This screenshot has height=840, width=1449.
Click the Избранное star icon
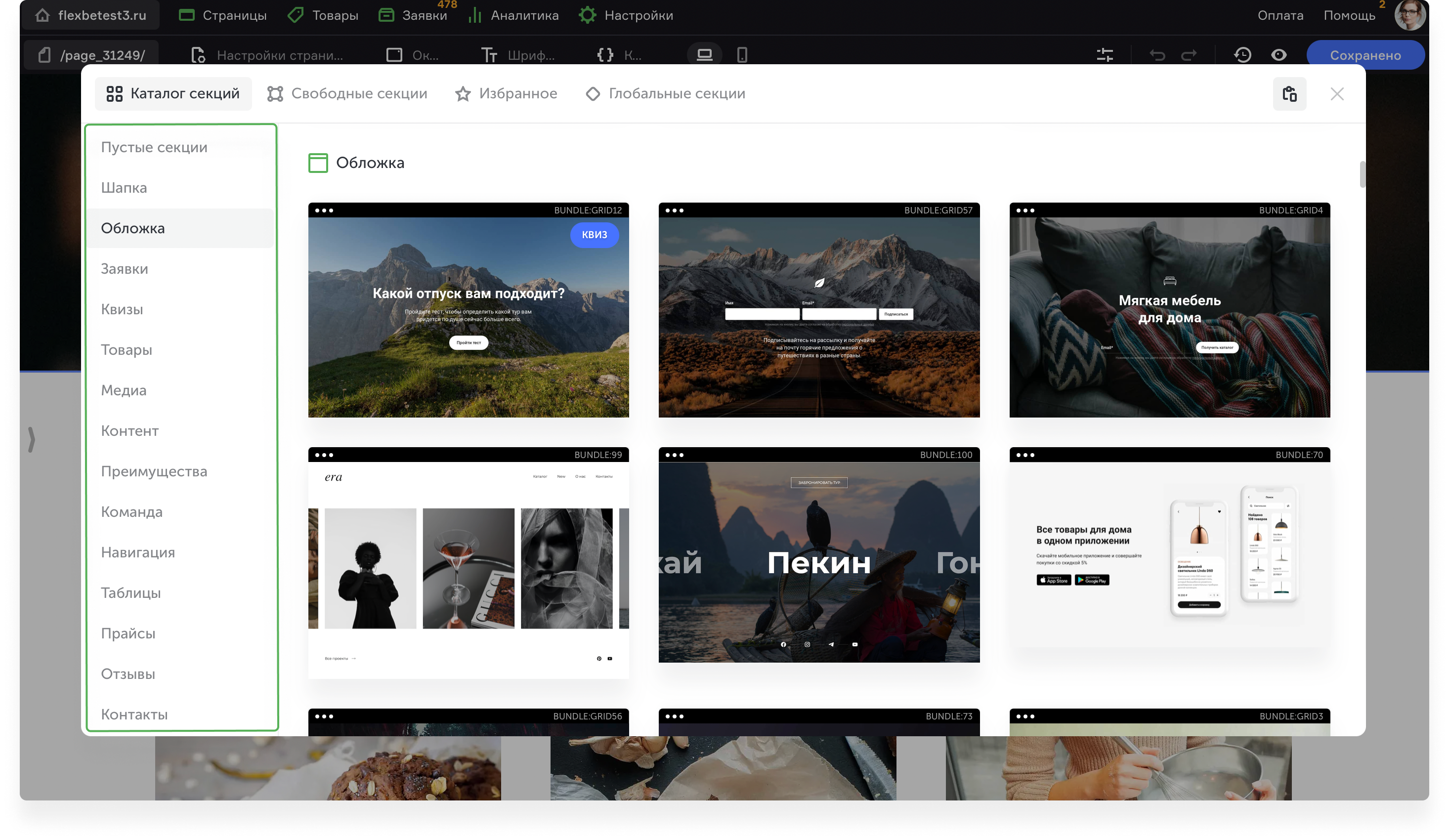(463, 94)
